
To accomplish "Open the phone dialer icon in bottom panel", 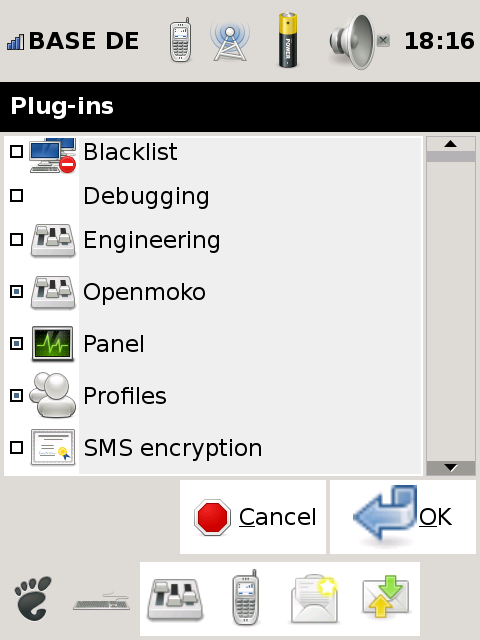I will [x=245, y=598].
